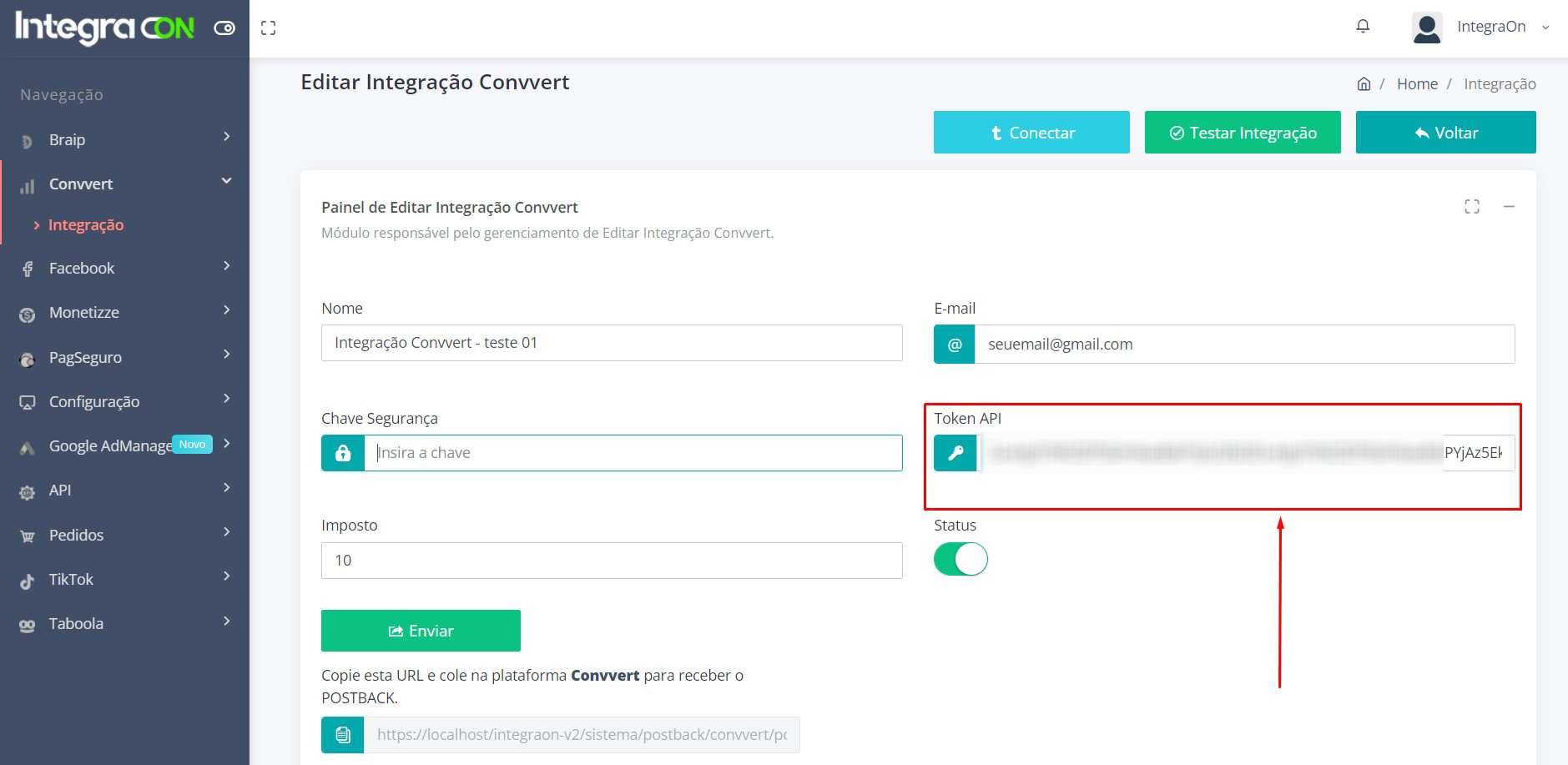Screen dimensions: 1568x765
Task: Click the lock icon beside Chave Segurança
Action: pyautogui.click(x=343, y=453)
